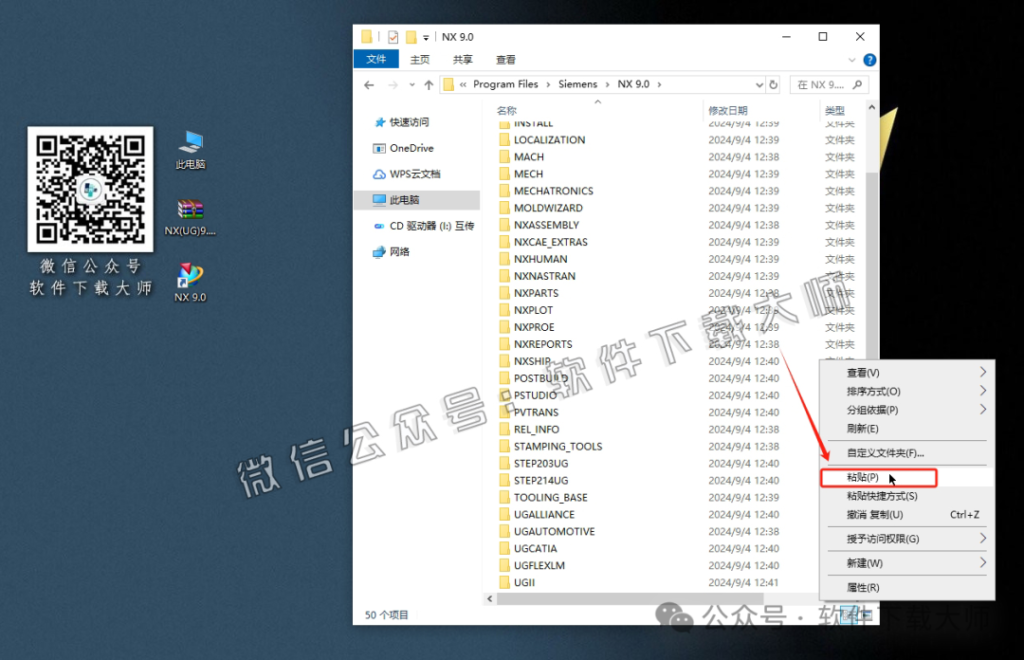1024x660 pixels.
Task: Switch to the 查看 ribbon tab
Action: 504,59
